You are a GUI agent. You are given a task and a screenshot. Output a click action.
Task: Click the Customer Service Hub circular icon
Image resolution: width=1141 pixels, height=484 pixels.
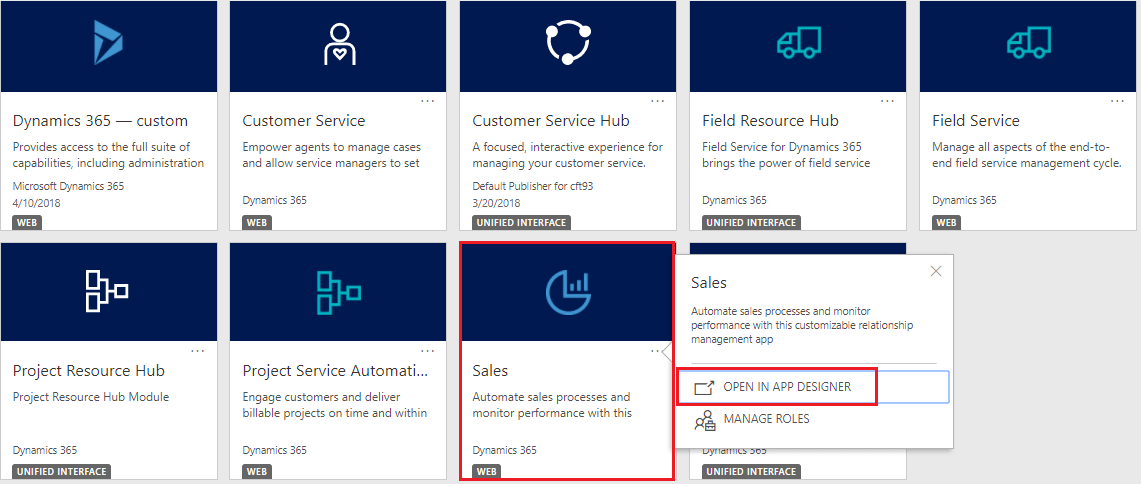[x=568, y=42]
